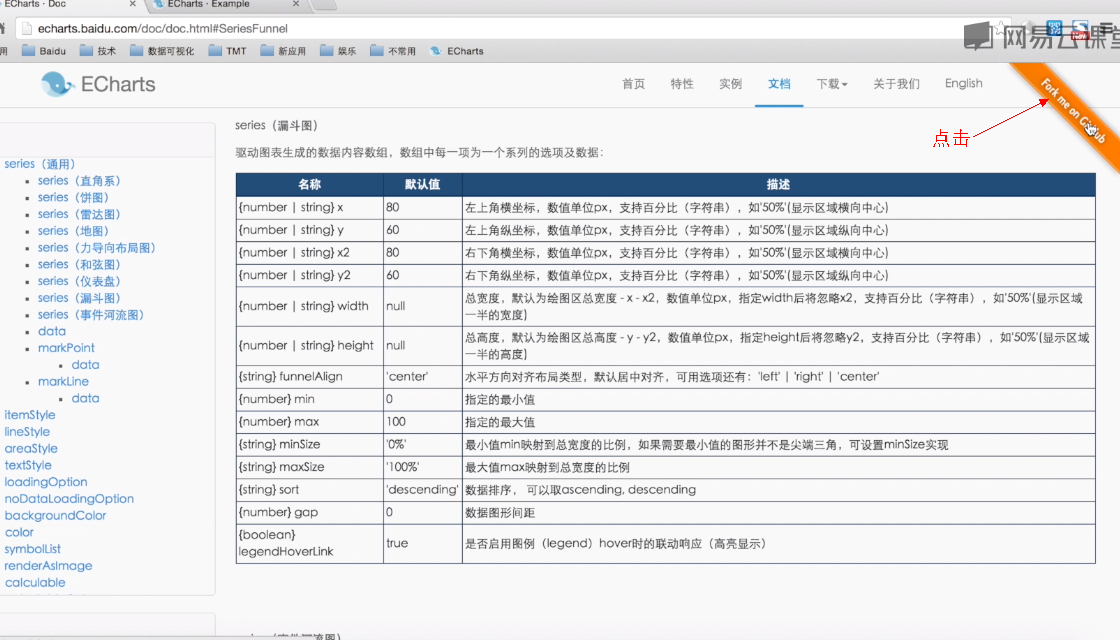Click the Fork me on GitHub ribbon
Image resolution: width=1120 pixels, height=640 pixels.
click(x=1071, y=109)
